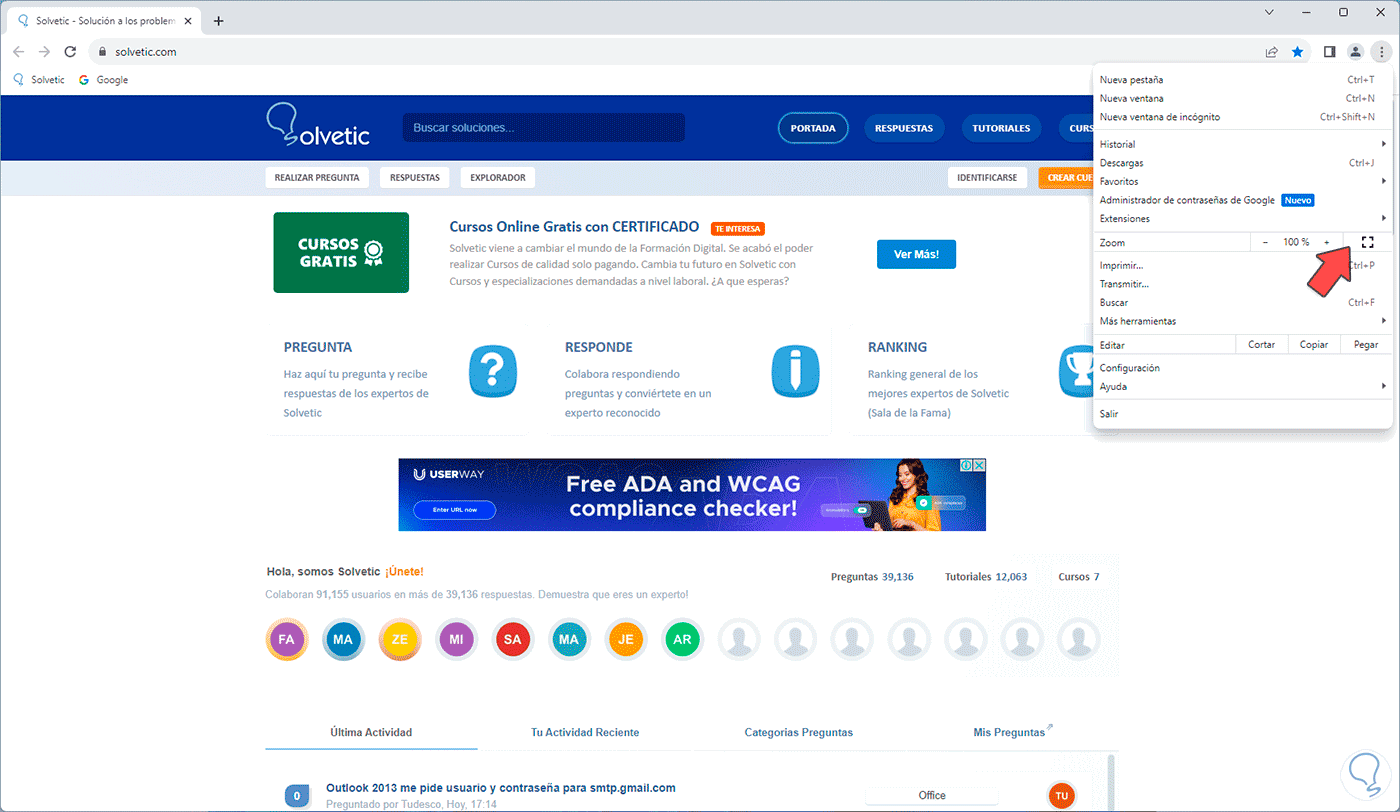1400x812 pixels.
Task: Click the three-dot Chrome menu icon
Action: [x=1380, y=52]
